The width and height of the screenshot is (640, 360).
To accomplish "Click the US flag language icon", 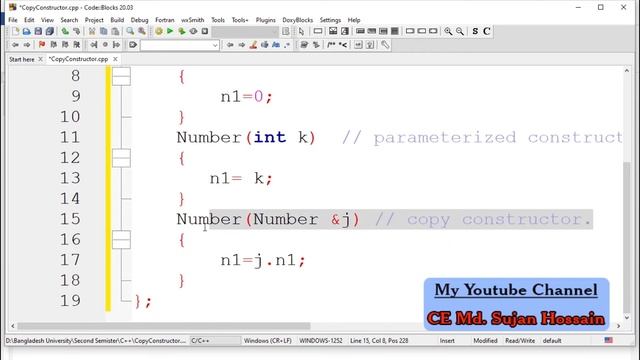I will 609,340.
